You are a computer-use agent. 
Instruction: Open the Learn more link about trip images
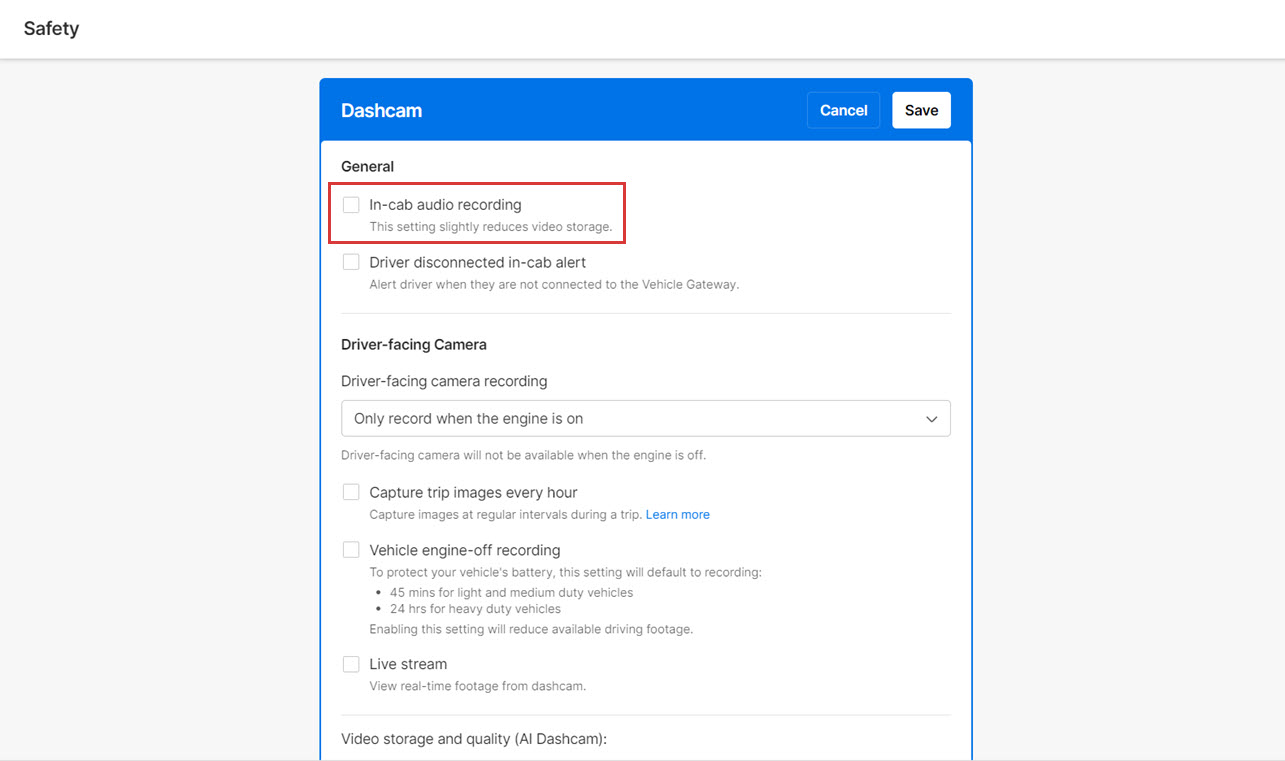pos(677,514)
